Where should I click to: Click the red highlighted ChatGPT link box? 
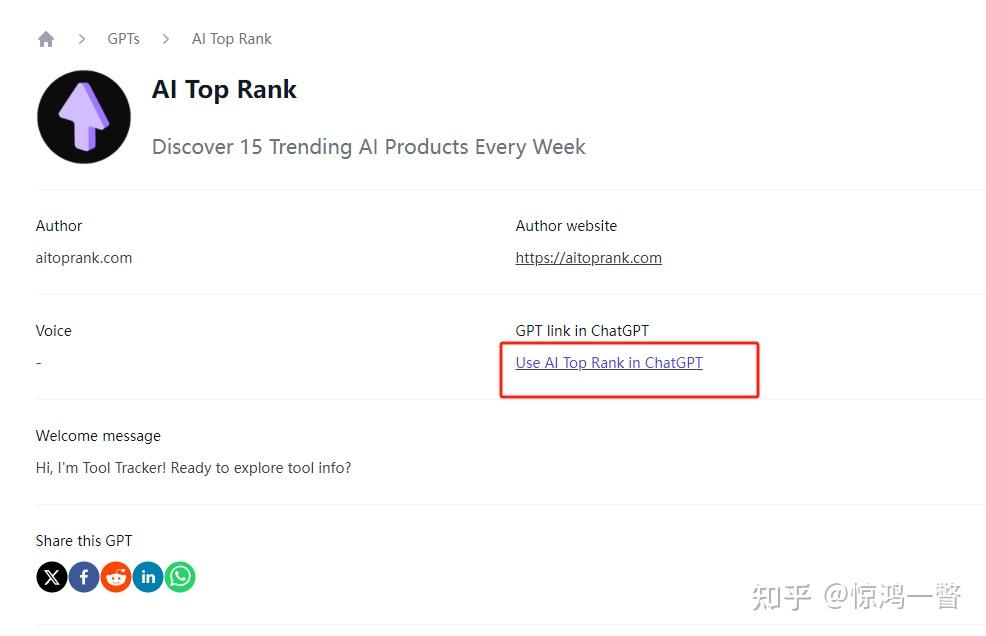point(629,369)
